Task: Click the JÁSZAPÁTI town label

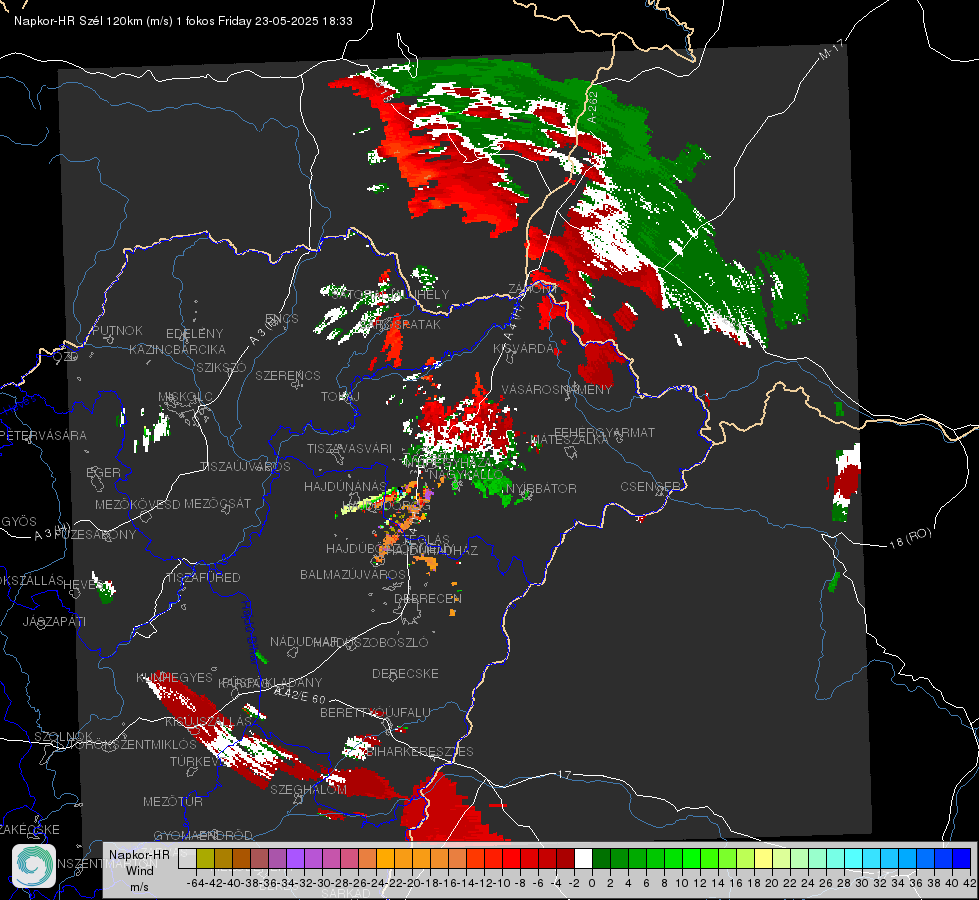Action: pos(54,621)
